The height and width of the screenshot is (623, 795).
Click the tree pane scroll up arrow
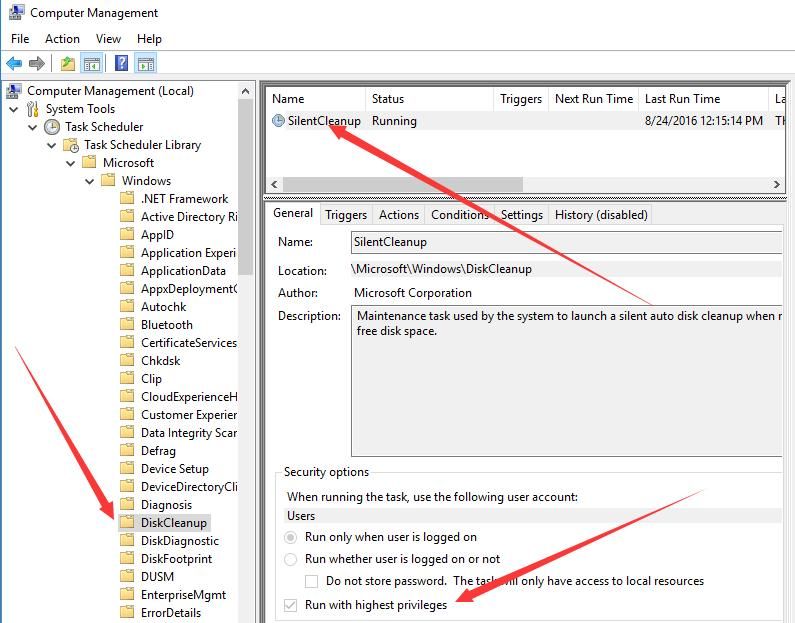245,91
